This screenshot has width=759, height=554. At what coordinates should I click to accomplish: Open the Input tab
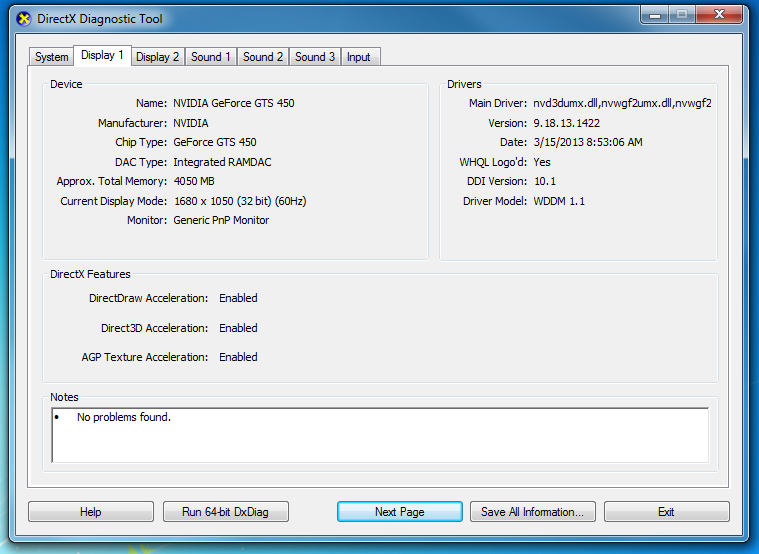click(x=359, y=57)
